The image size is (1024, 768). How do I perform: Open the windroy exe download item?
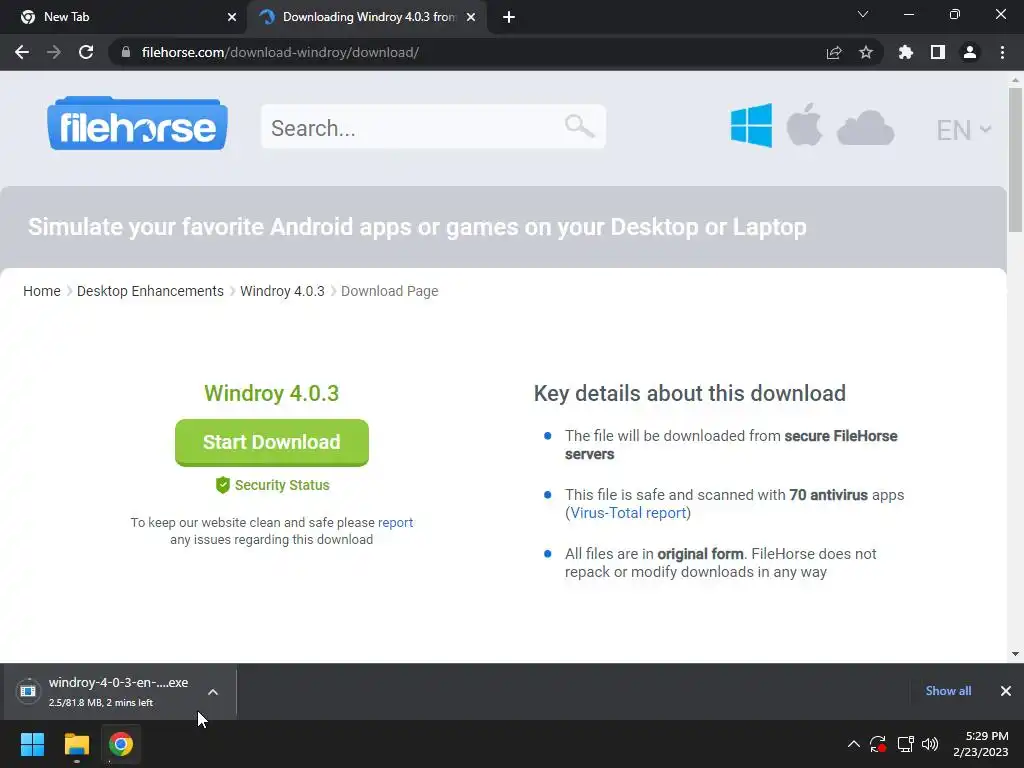pos(104,692)
